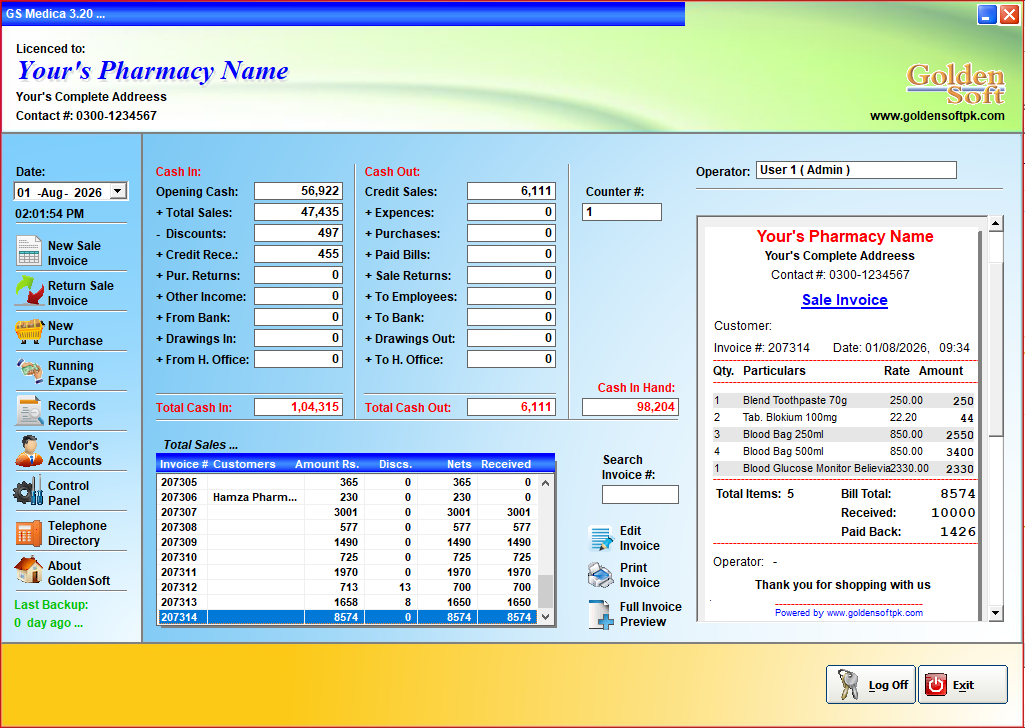1025x728 pixels.
Task: Select invoice row 207308
Action: [x=348, y=527]
